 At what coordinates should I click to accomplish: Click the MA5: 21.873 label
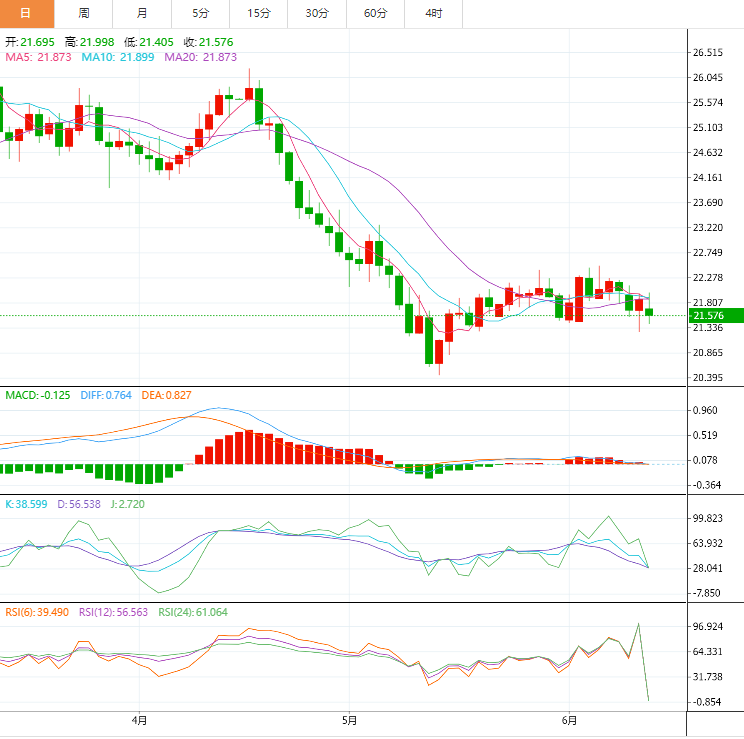(38, 57)
